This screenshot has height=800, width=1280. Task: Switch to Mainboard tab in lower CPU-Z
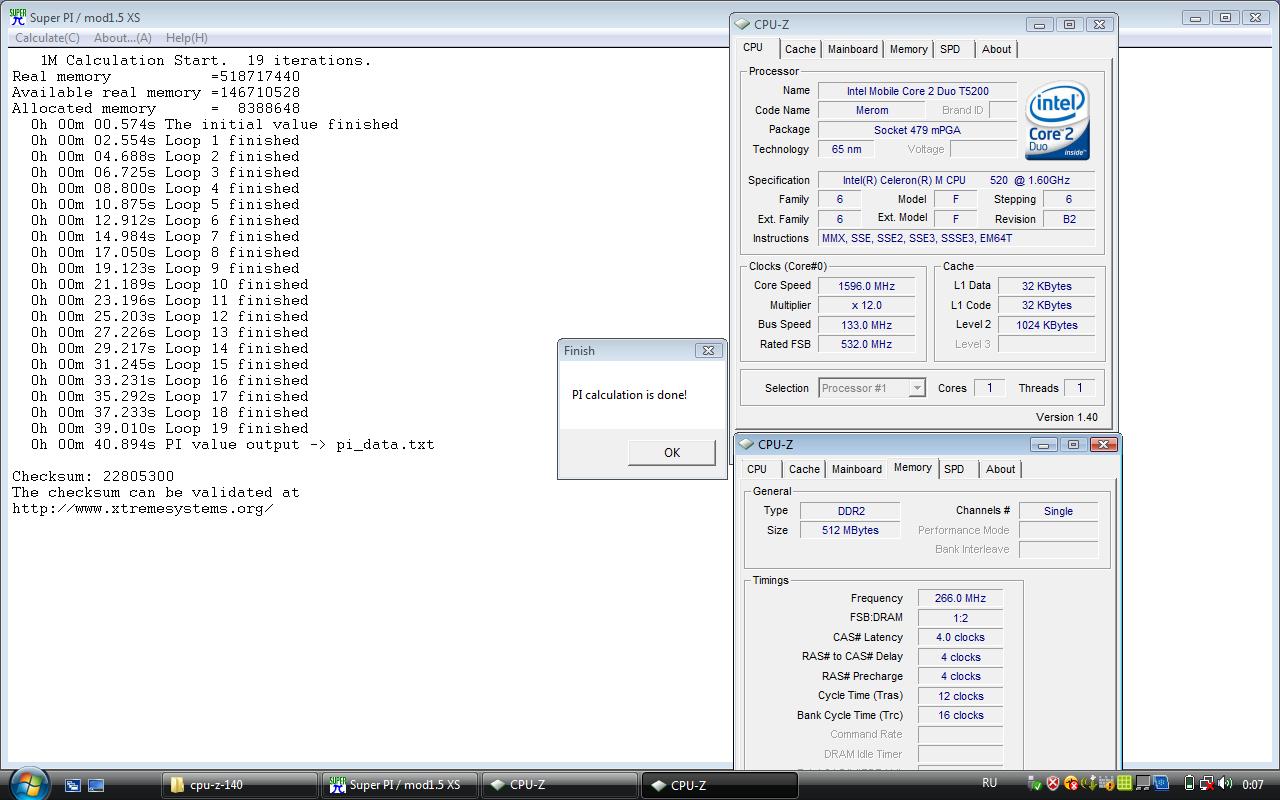pyautogui.click(x=857, y=469)
